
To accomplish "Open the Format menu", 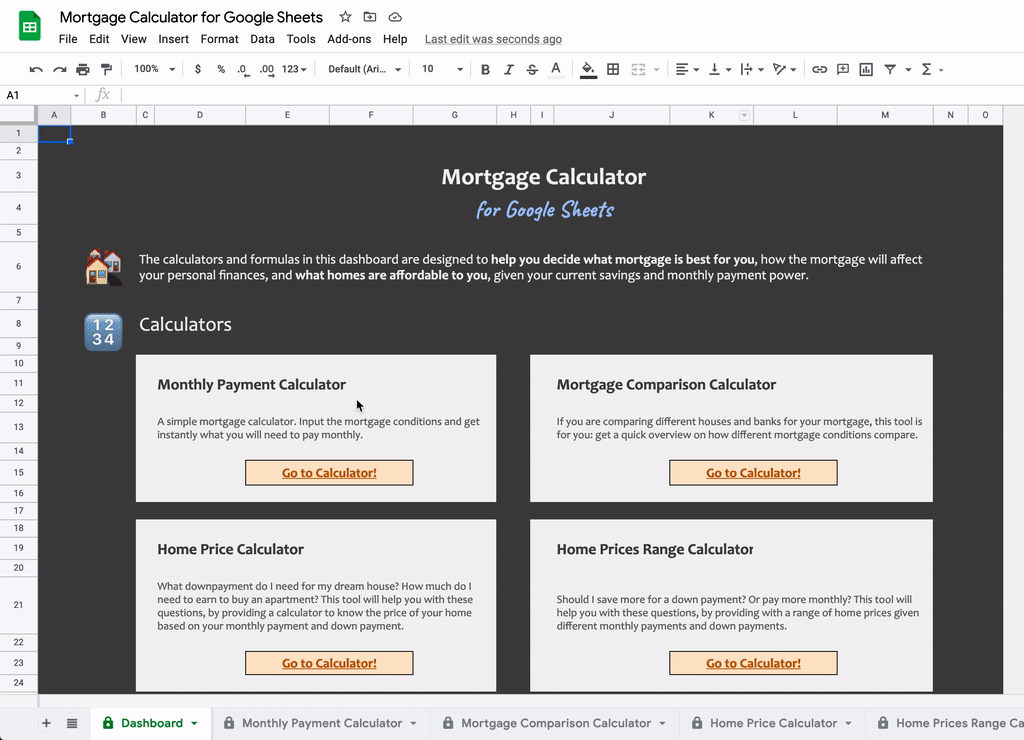I will pos(219,39).
